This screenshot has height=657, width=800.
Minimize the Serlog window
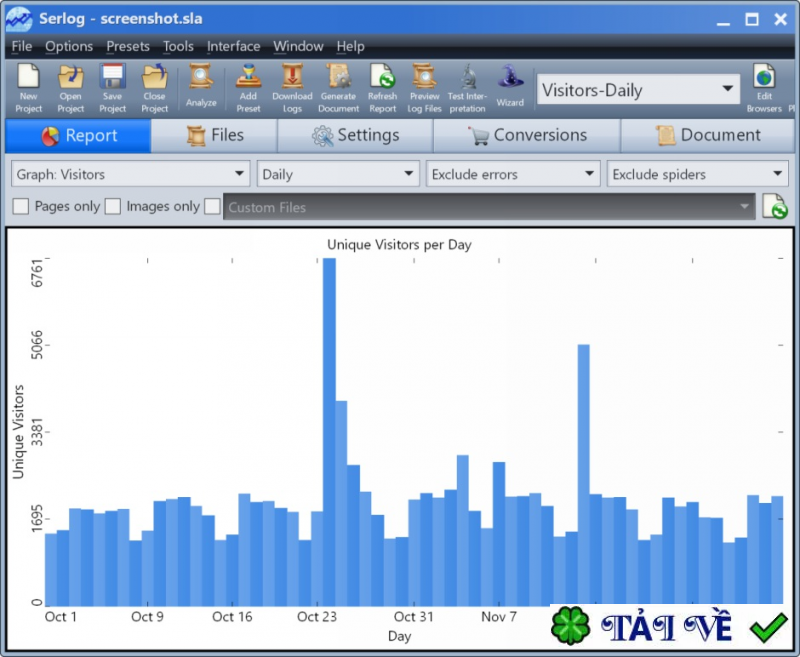723,20
